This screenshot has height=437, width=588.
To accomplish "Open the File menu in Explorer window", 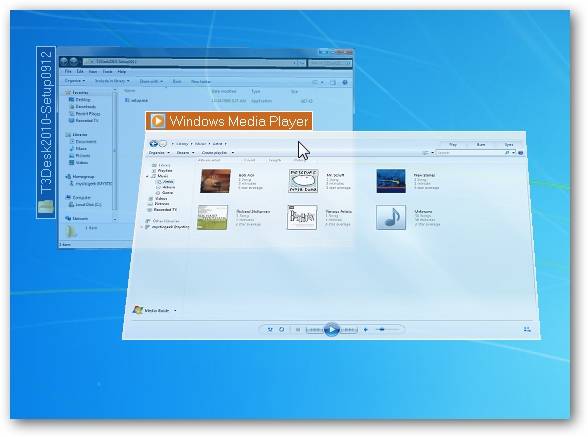I will pos(68,71).
